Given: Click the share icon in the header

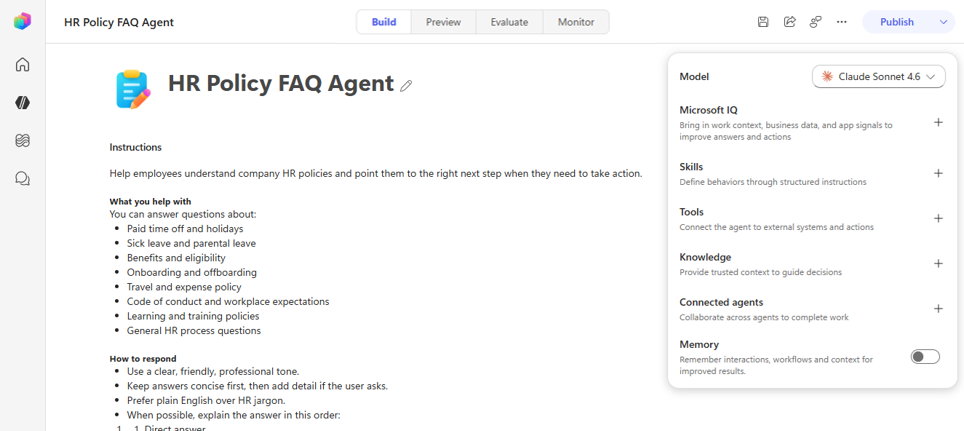Looking at the screenshot, I should (789, 22).
